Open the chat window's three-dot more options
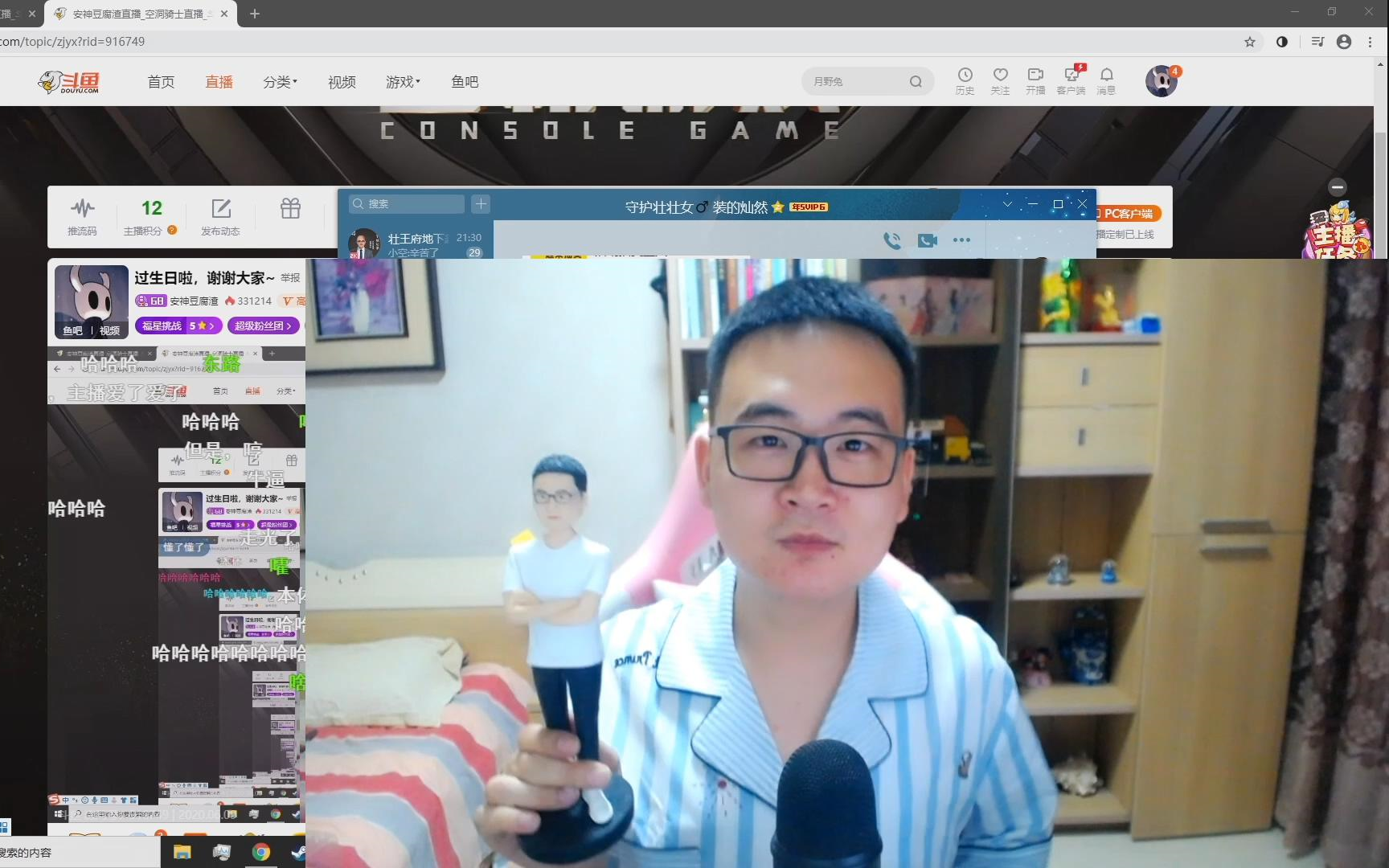The width and height of the screenshot is (1389, 868). [x=961, y=240]
